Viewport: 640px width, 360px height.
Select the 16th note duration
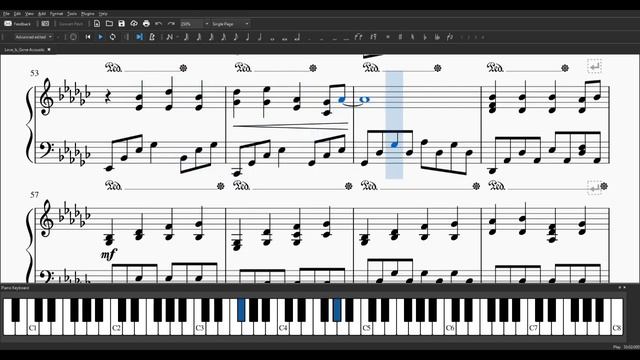(x=223, y=37)
